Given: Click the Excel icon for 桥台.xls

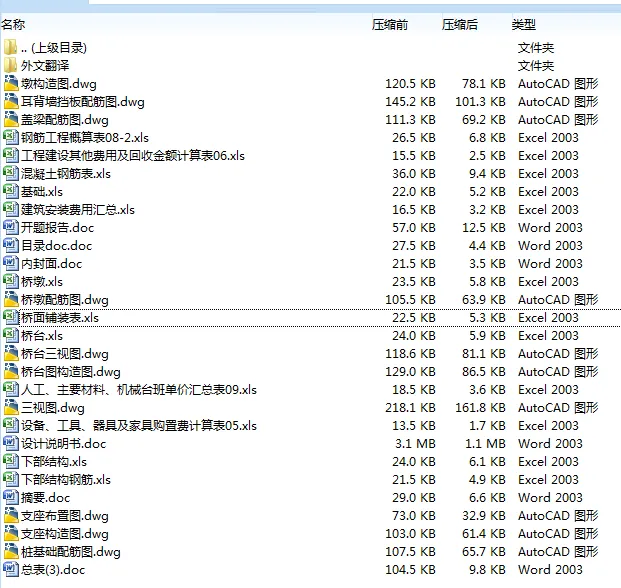Looking at the screenshot, I should [11, 335].
